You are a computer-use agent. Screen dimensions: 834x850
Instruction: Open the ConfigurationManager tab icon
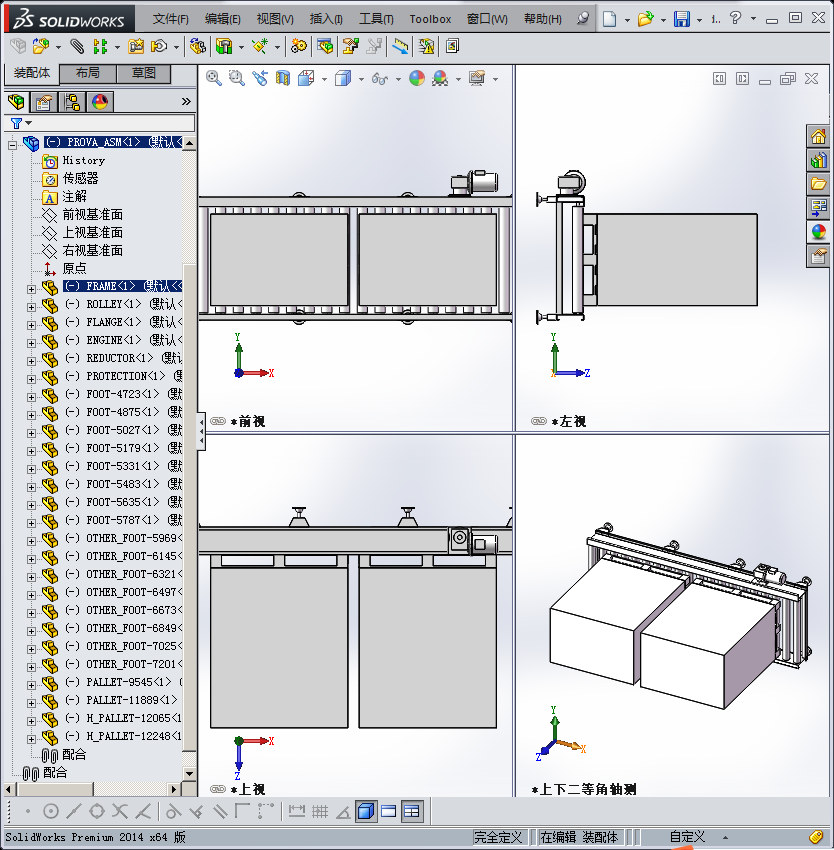[x=72, y=102]
